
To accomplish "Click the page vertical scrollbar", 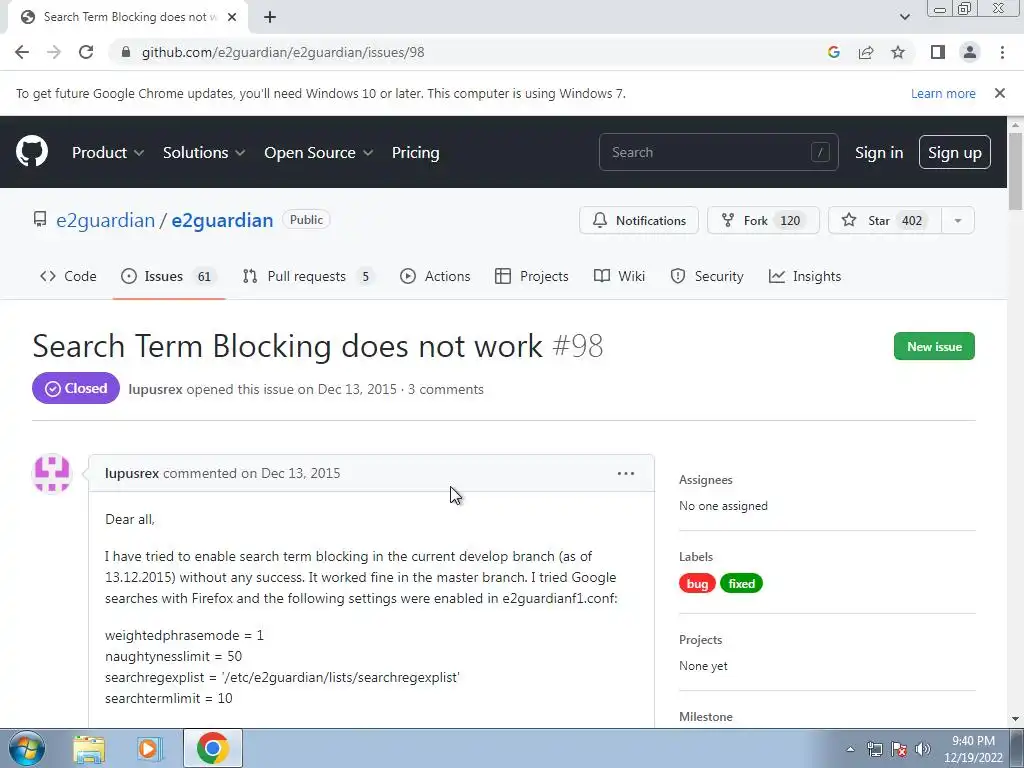I will [x=1016, y=171].
